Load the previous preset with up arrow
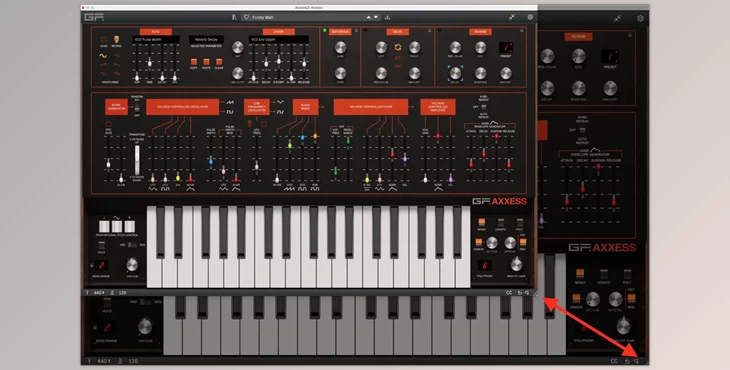Screen dimensions: 730x370 (x=368, y=17)
